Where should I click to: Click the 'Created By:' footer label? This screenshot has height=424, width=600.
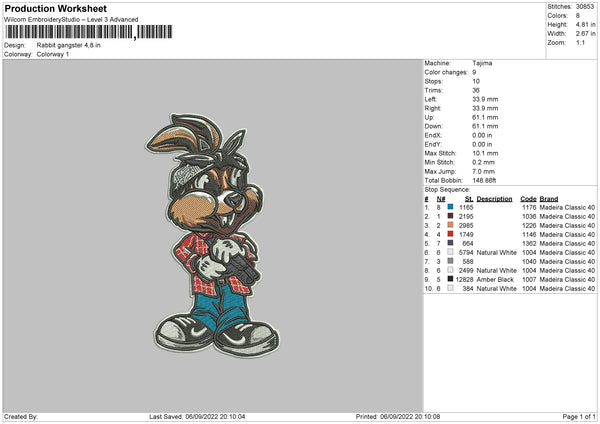coord(21,417)
